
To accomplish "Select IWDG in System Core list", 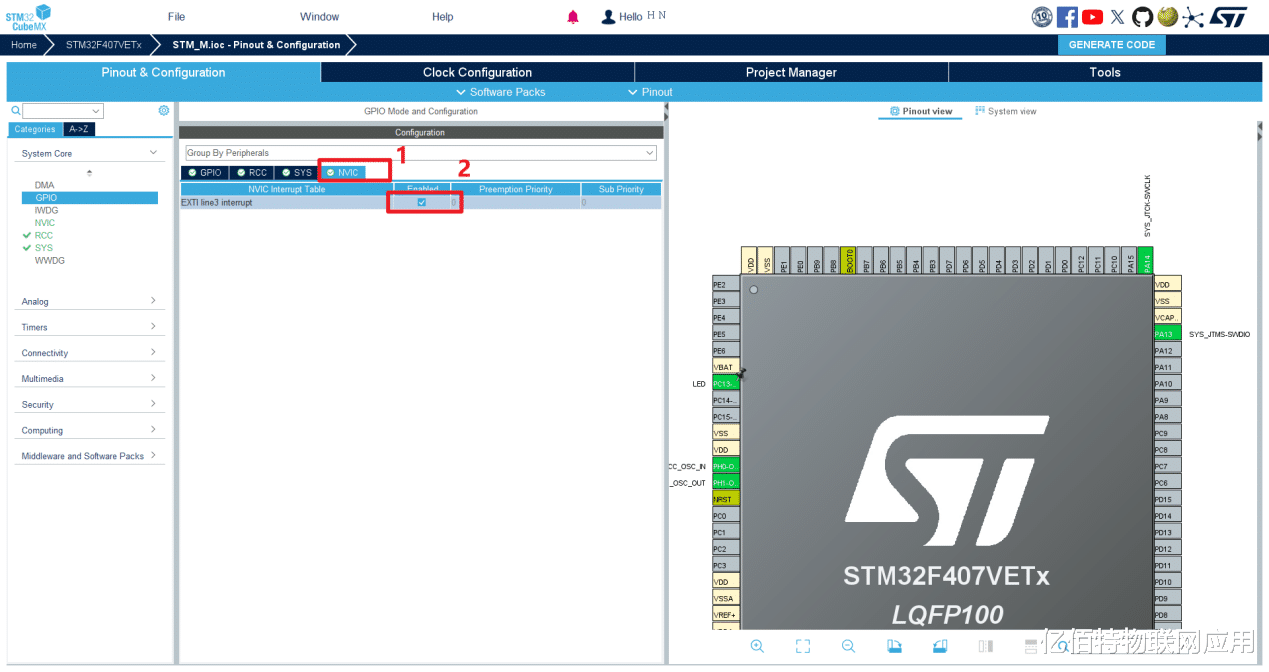I will [x=46, y=210].
